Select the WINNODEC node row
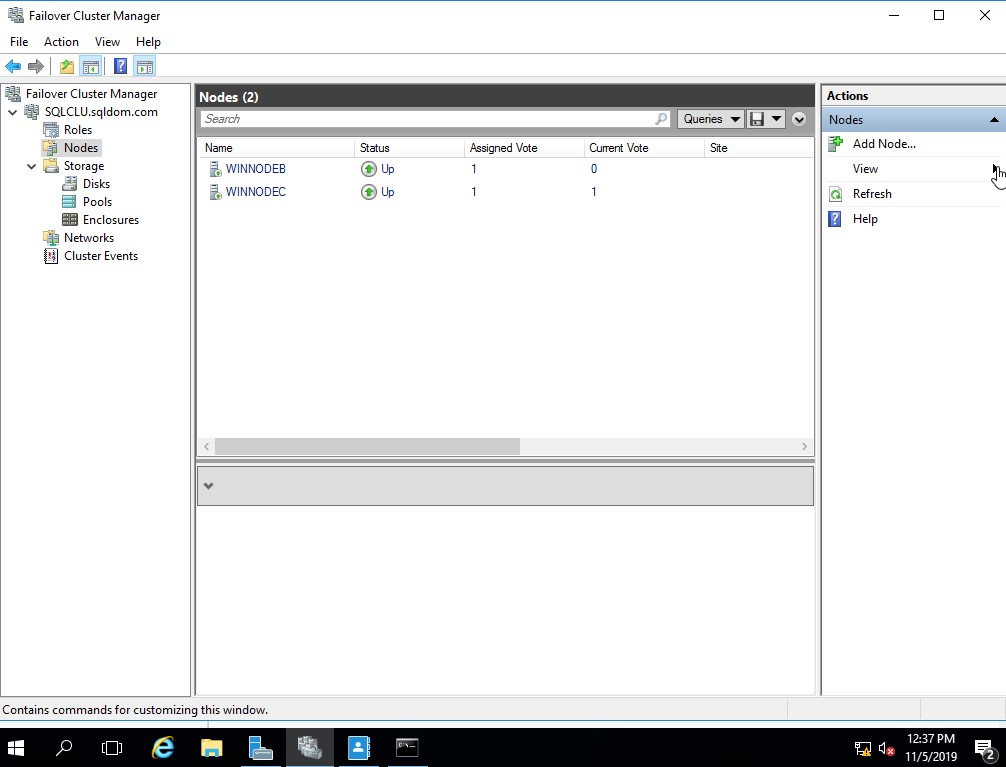1006x767 pixels. point(506,192)
